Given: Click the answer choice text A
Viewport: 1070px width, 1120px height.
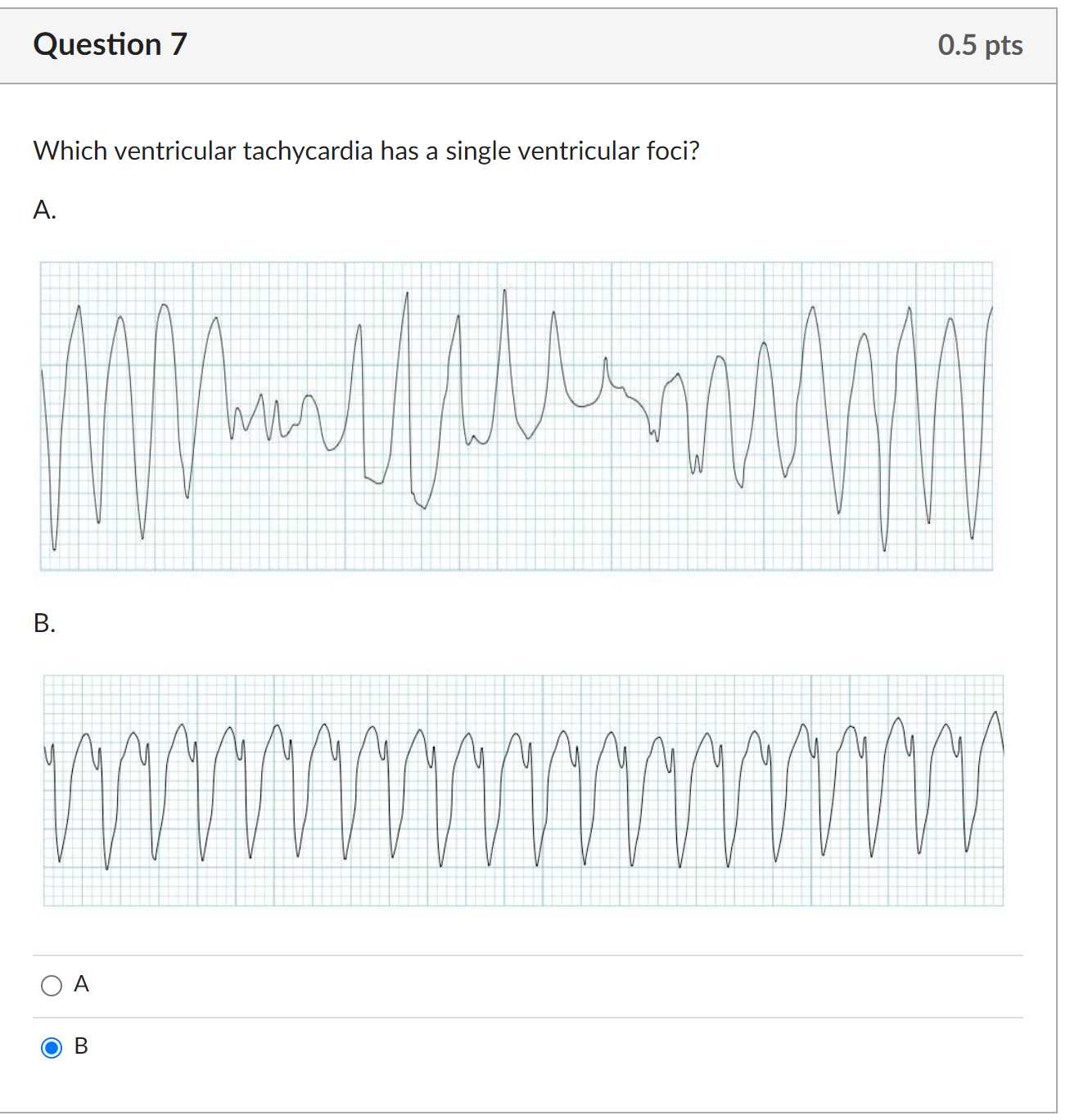Looking at the screenshot, I should coord(82,984).
